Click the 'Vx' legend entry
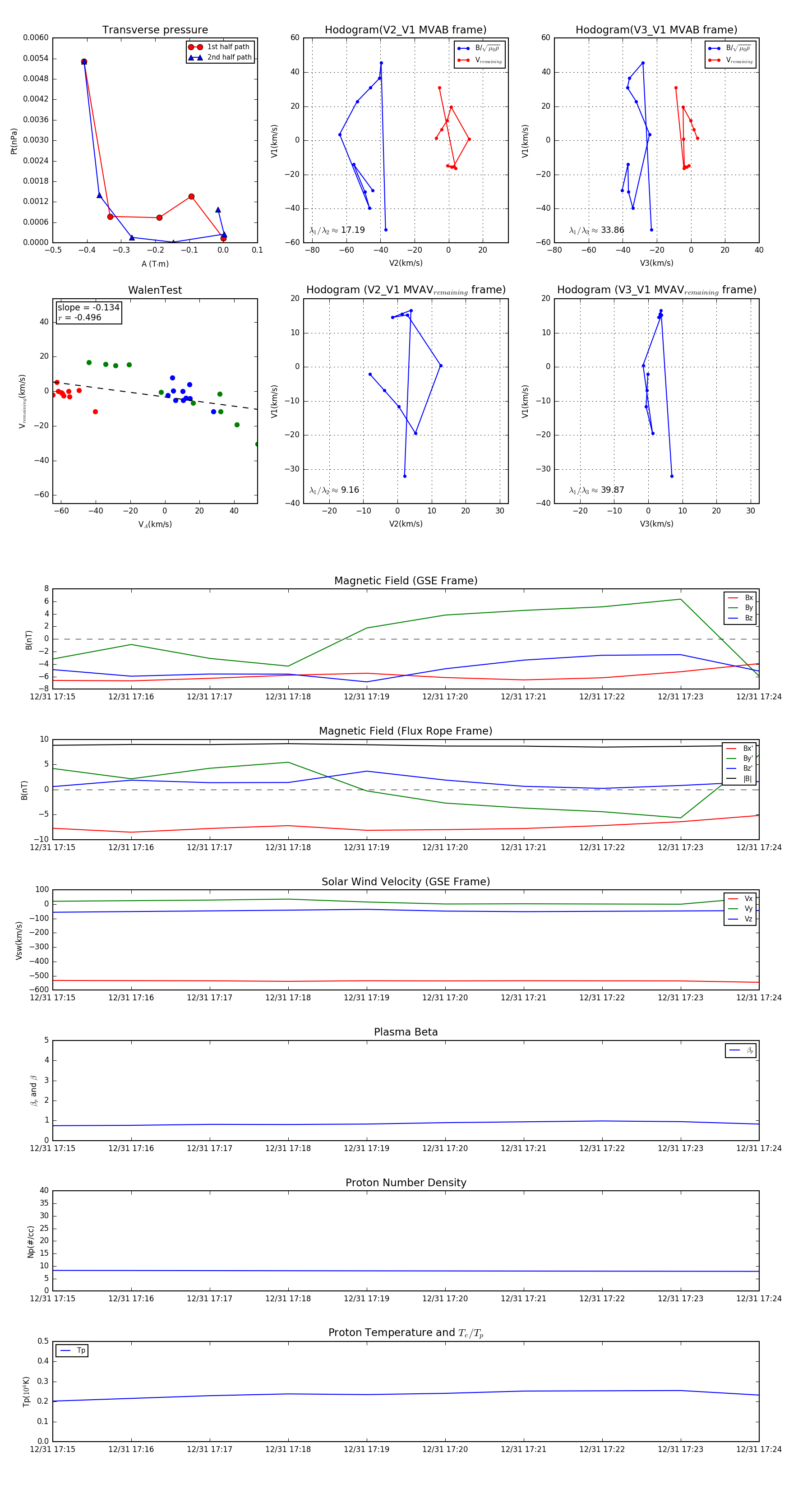This screenshot has width=812, height=1489. 740,898
